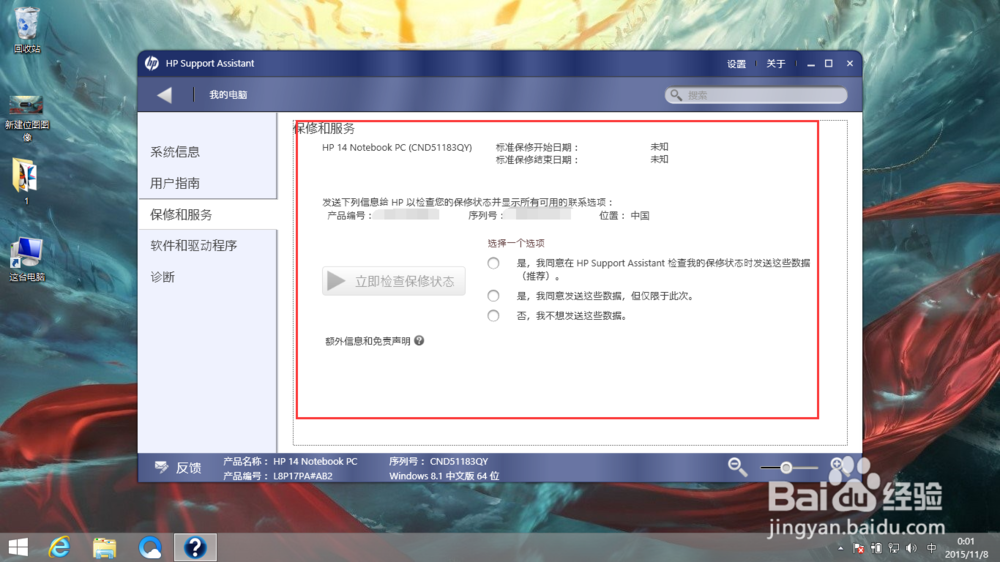
Task: Click the back arrow in HP Support Assistant
Action: coord(165,95)
